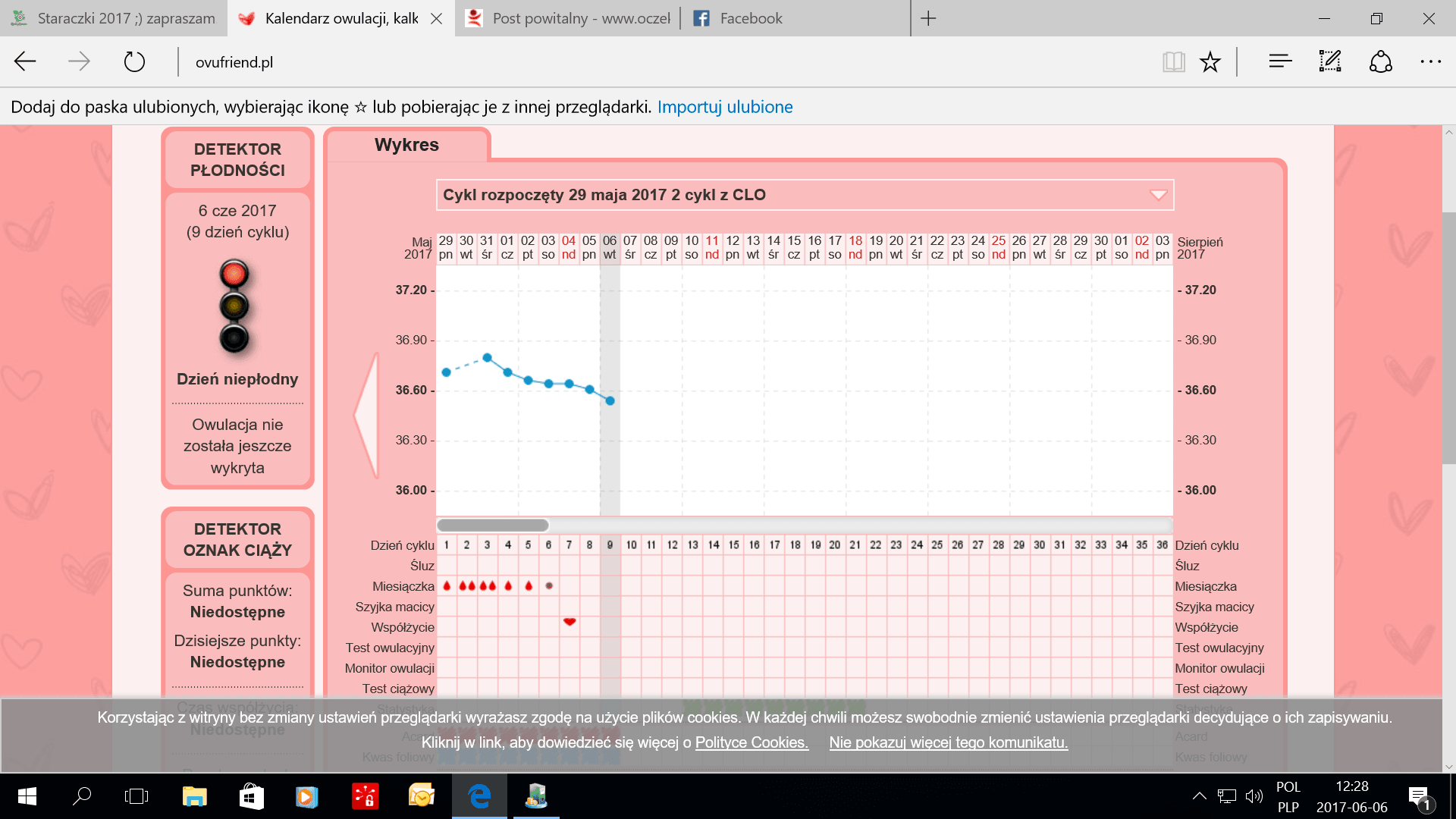Click the red heart intercourse marker

[570, 622]
